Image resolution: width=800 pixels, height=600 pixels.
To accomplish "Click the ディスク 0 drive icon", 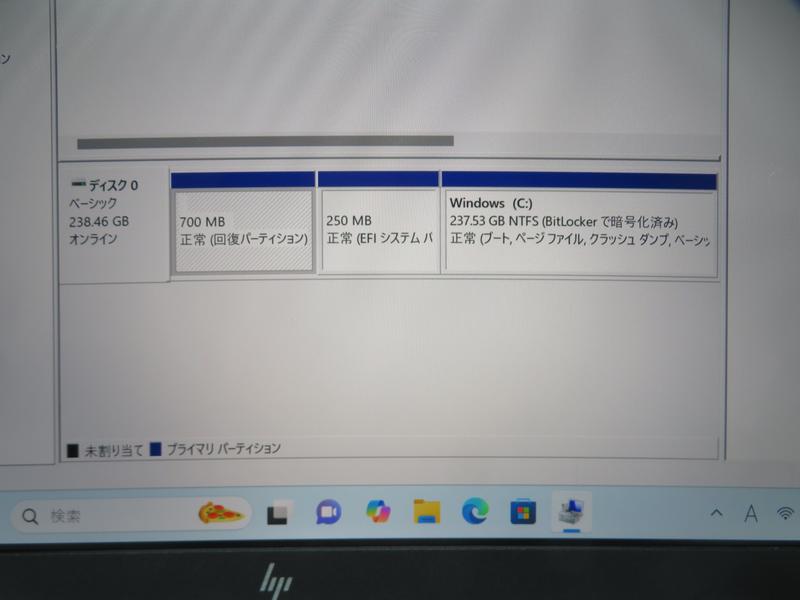I will click(79, 184).
